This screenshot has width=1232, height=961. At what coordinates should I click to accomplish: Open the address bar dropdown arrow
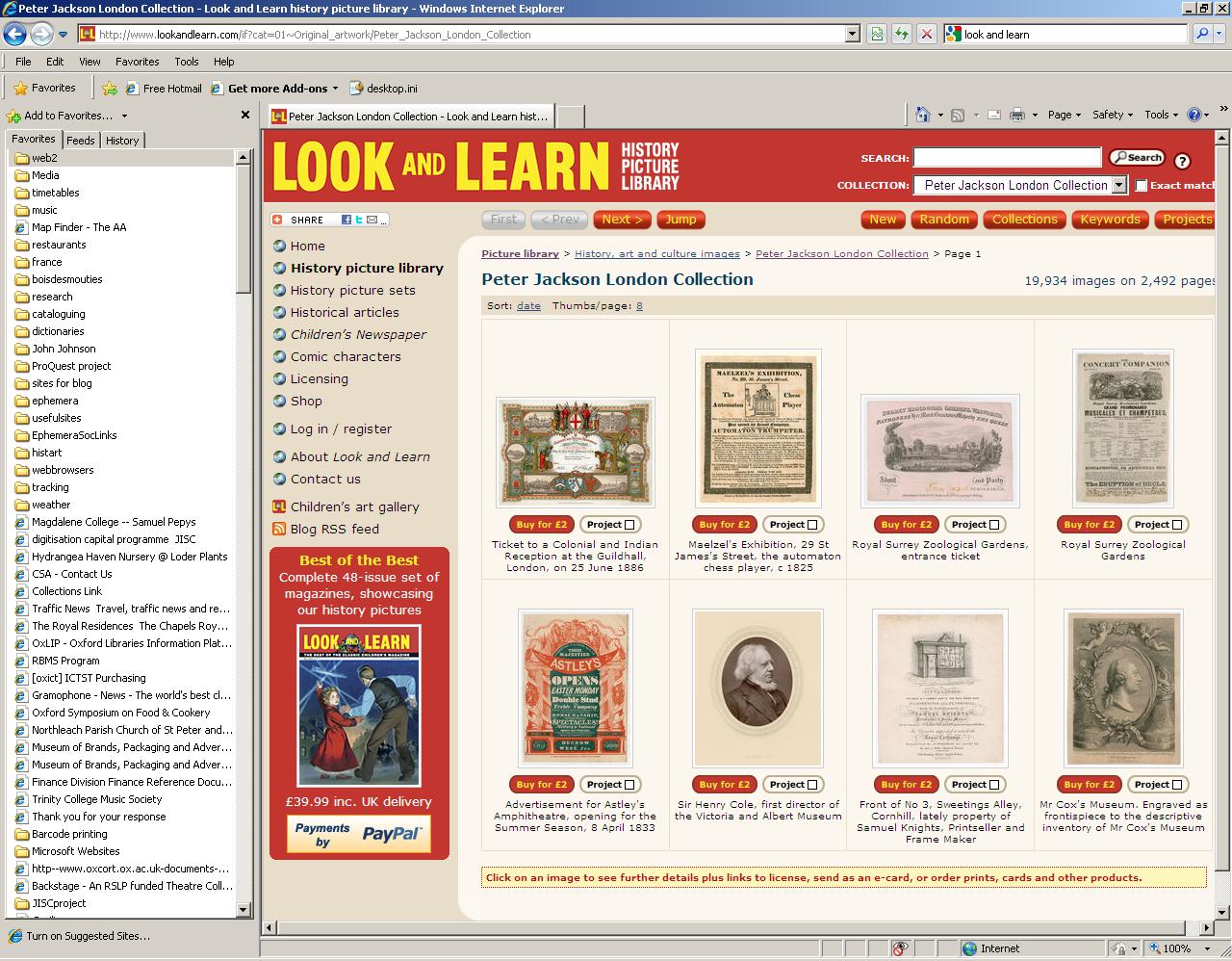pyautogui.click(x=851, y=34)
